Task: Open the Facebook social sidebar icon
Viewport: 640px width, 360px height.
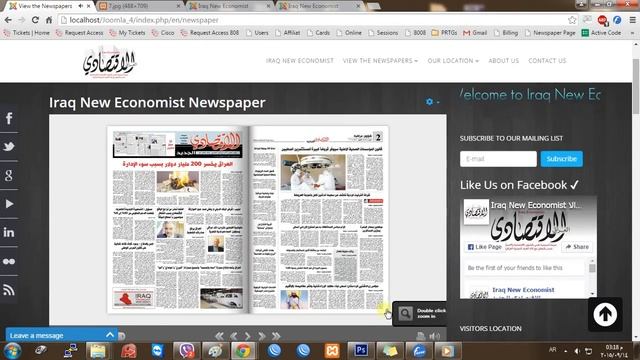Action: 9,118
